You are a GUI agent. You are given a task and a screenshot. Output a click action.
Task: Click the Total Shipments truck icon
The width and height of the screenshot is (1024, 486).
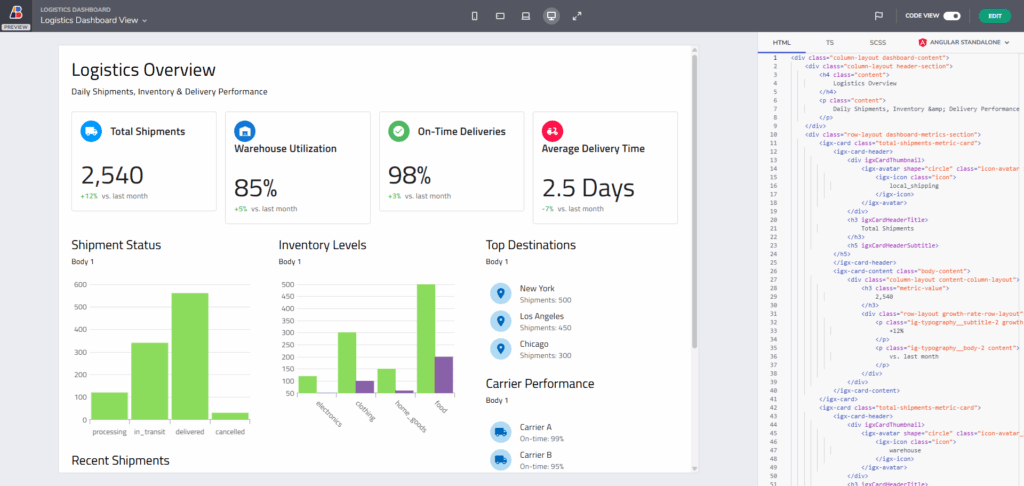[91, 131]
